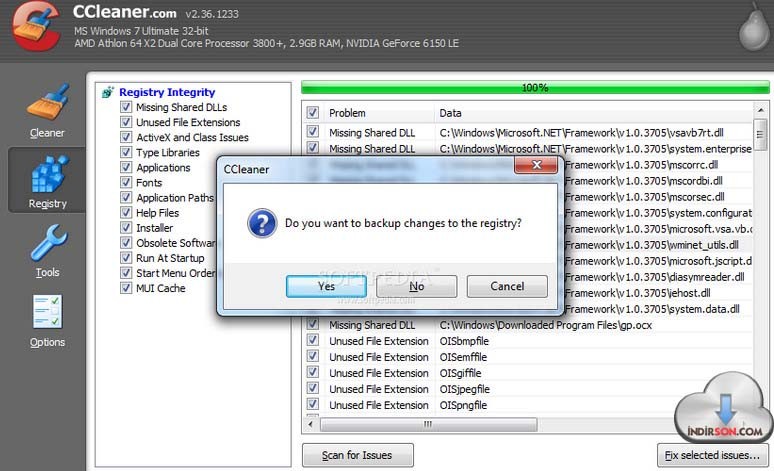This screenshot has height=471, width=774.
Task: Click the CCleaner.com title text
Action: point(124,12)
